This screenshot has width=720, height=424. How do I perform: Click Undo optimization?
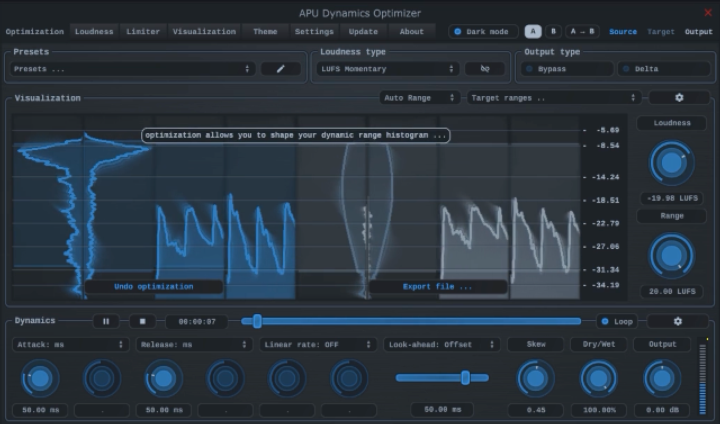(x=153, y=287)
